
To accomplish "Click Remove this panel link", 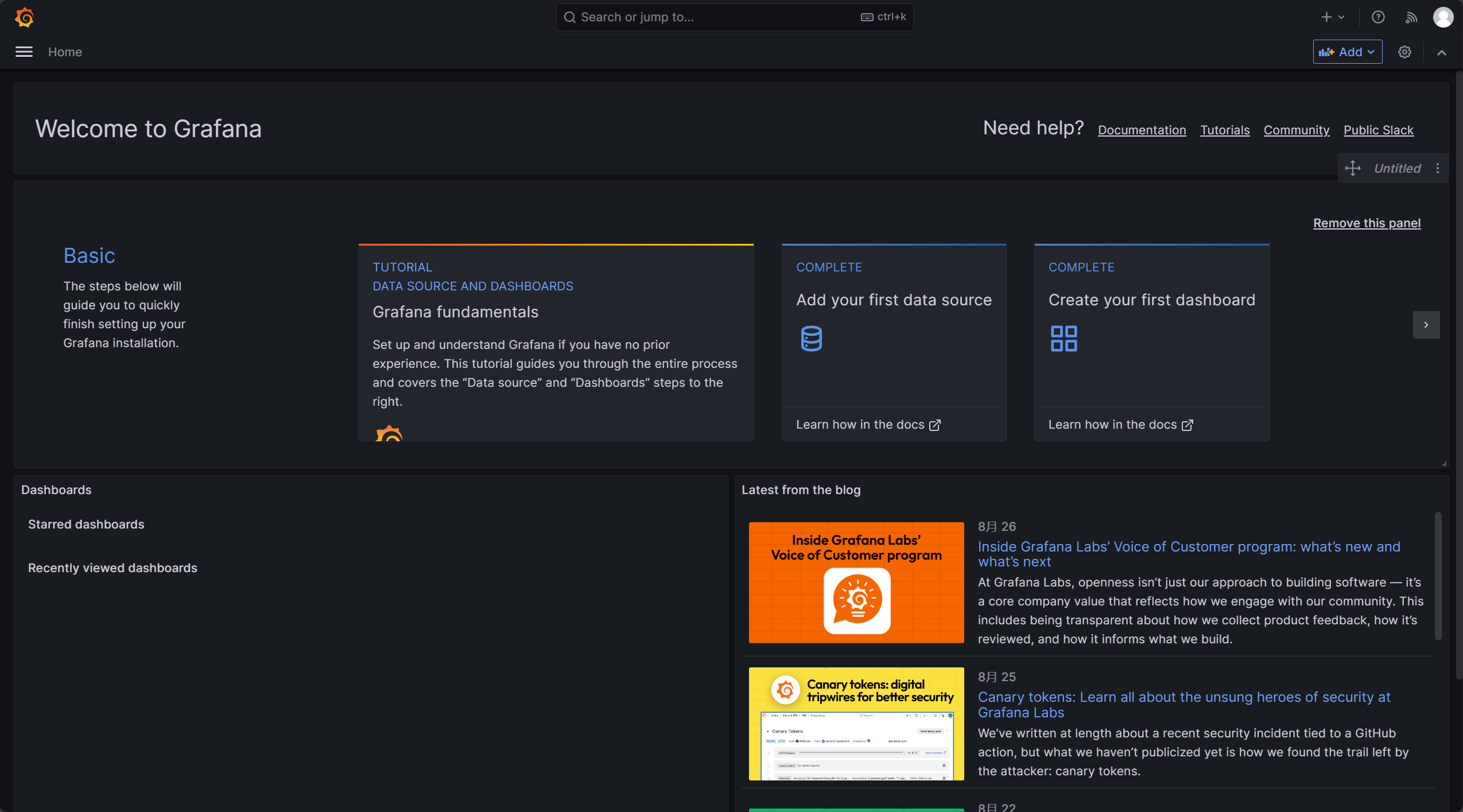I will coord(1367,223).
